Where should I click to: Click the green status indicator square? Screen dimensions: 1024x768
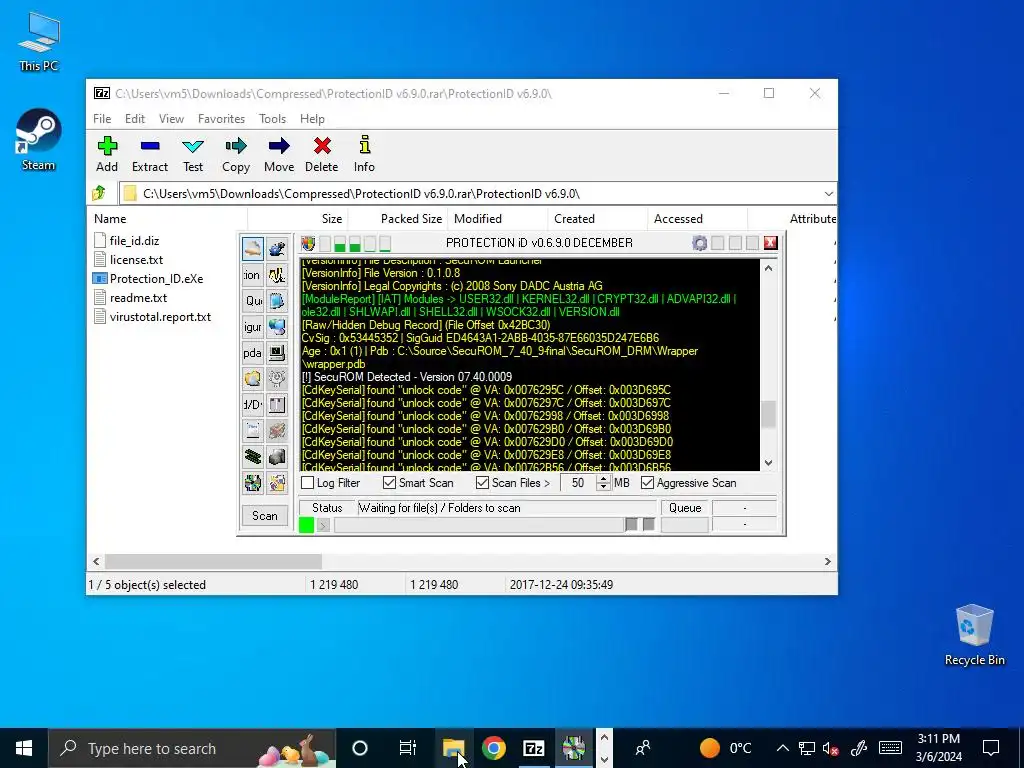(306, 525)
